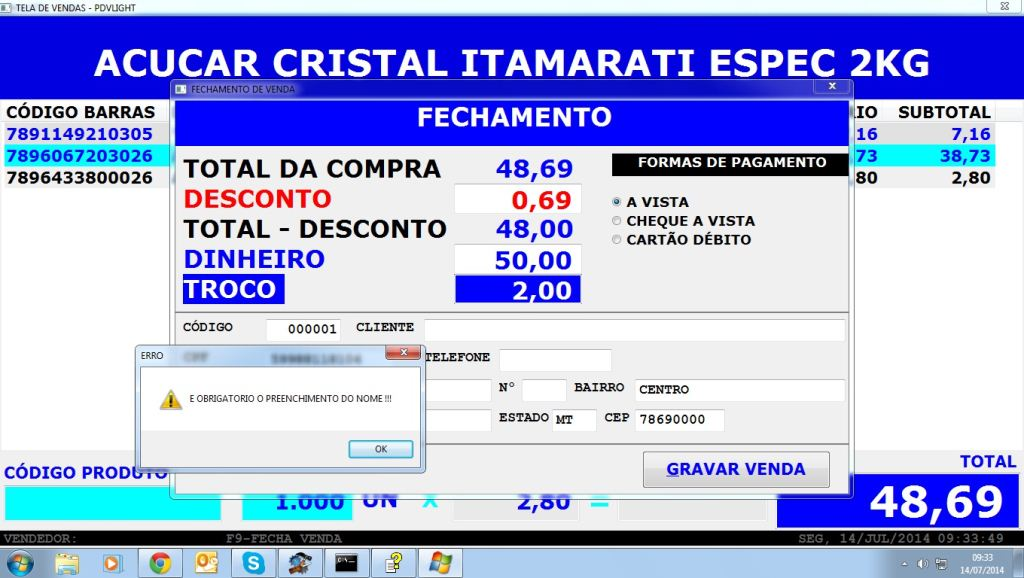Click the subtotal value 38,73
This screenshot has height=578, width=1024.
point(965,156)
